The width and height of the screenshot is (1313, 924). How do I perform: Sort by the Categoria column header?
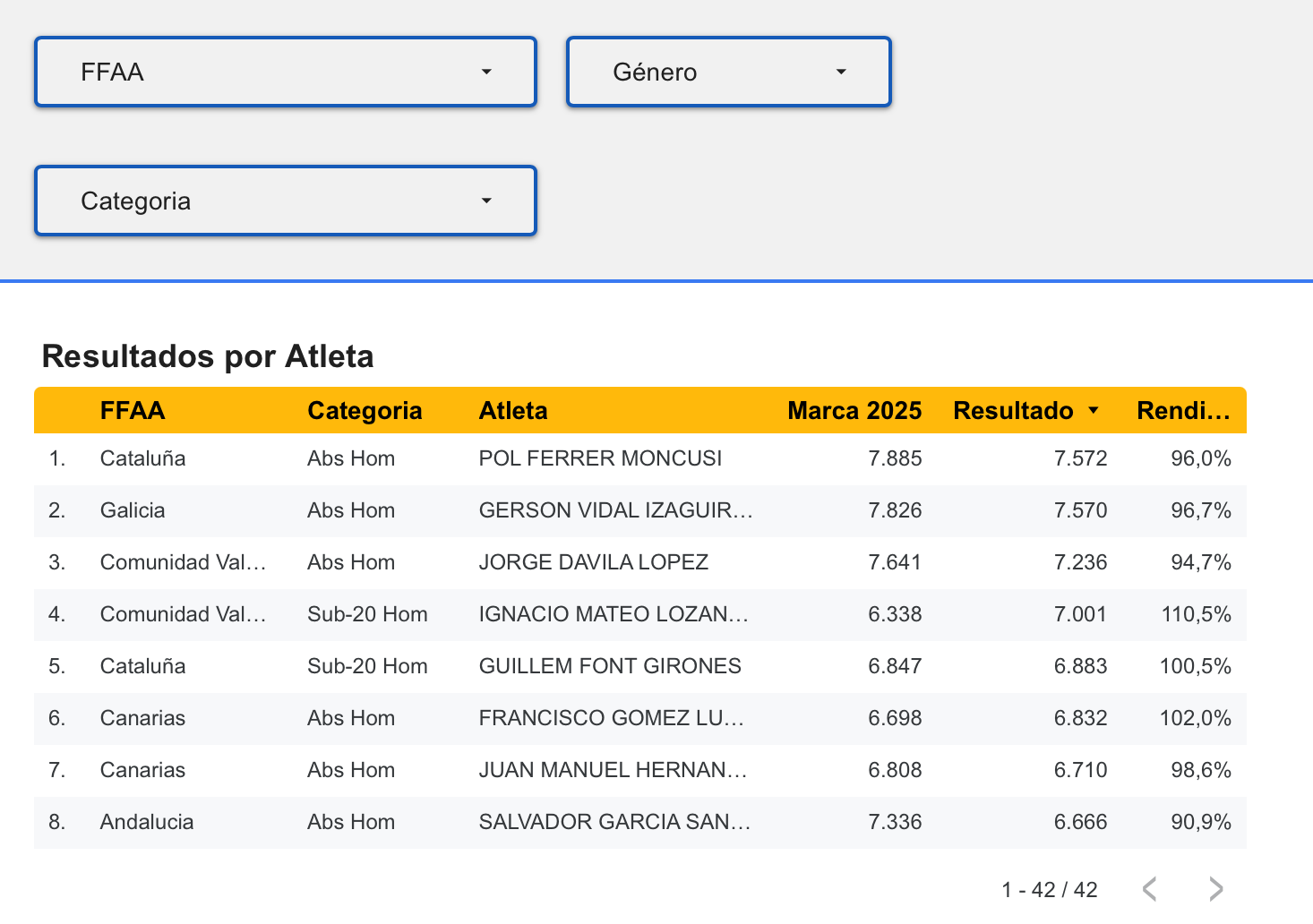[x=365, y=411]
